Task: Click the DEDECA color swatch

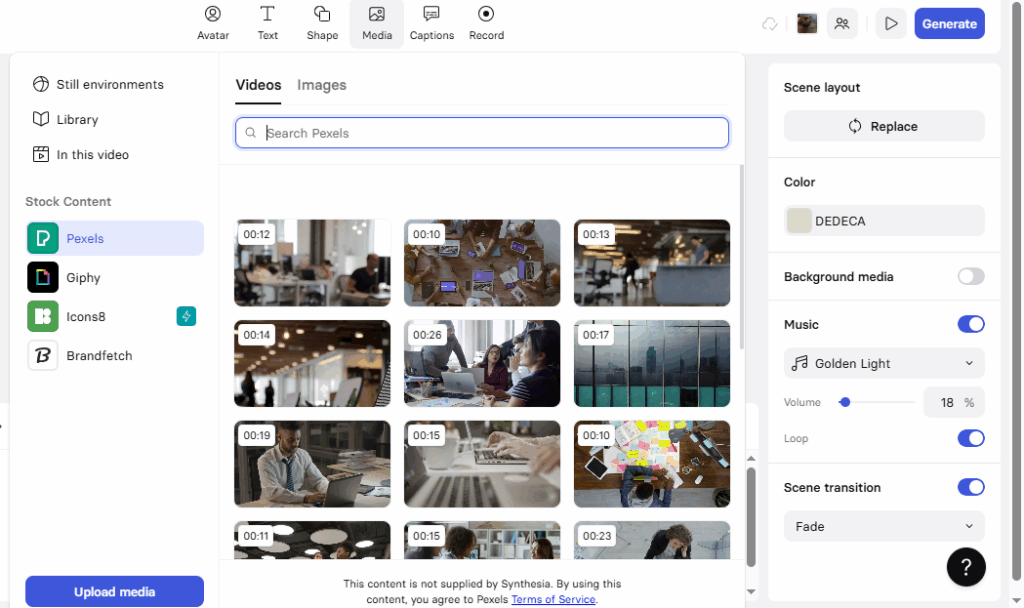Action: point(884,219)
